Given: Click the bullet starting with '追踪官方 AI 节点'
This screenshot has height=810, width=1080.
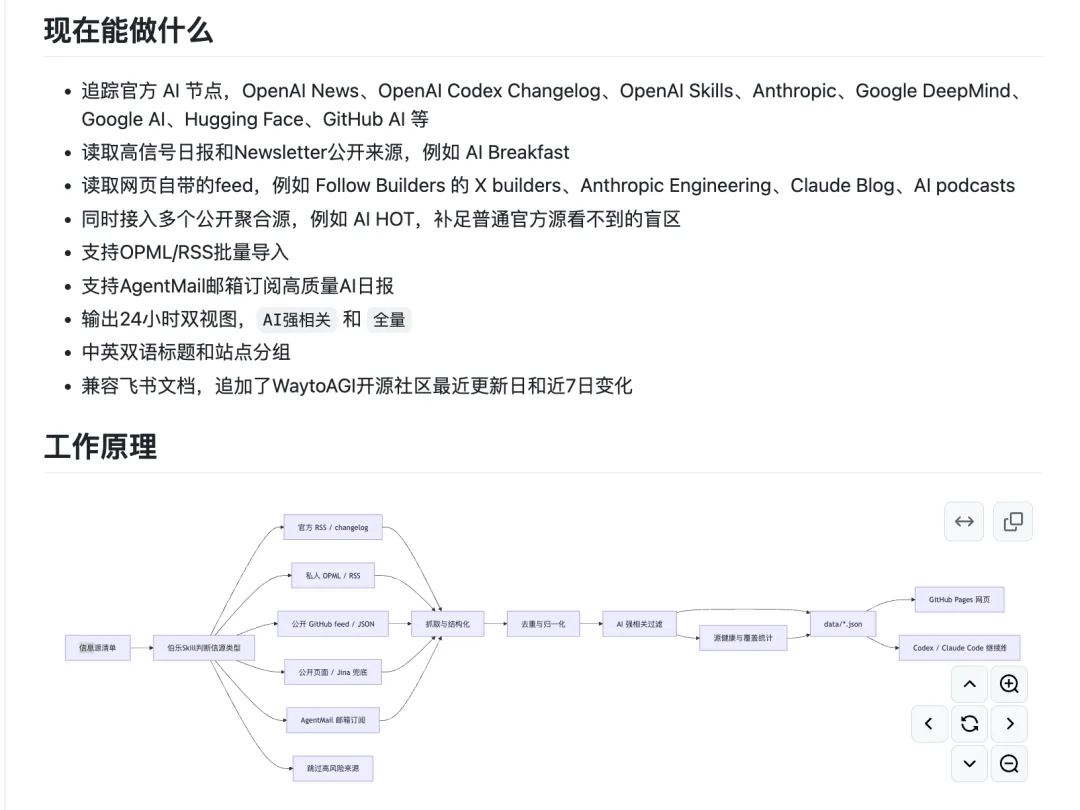Looking at the screenshot, I should click(x=555, y=105).
